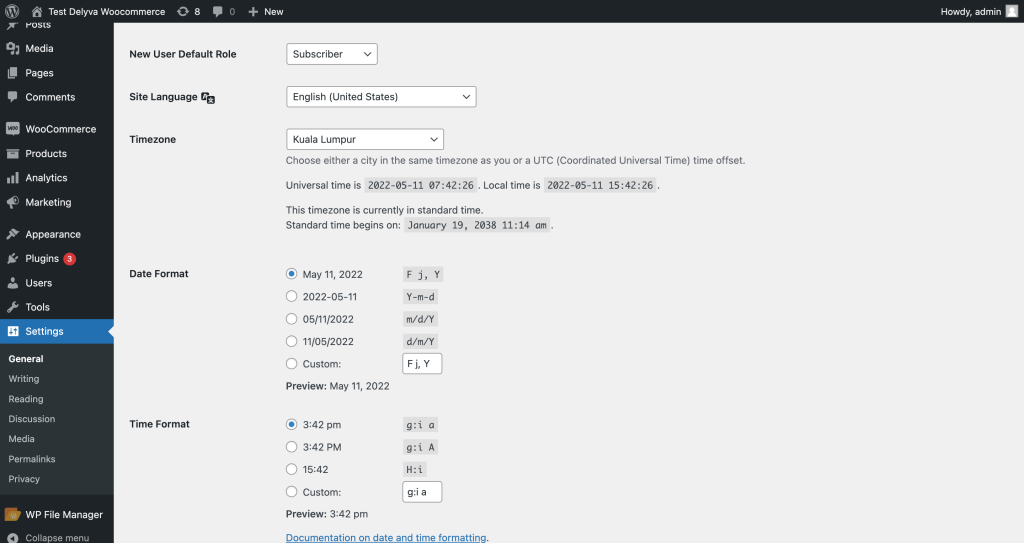The width and height of the screenshot is (1024, 543).
Task: Click the Settings sliders icon
Action: click(x=12, y=331)
